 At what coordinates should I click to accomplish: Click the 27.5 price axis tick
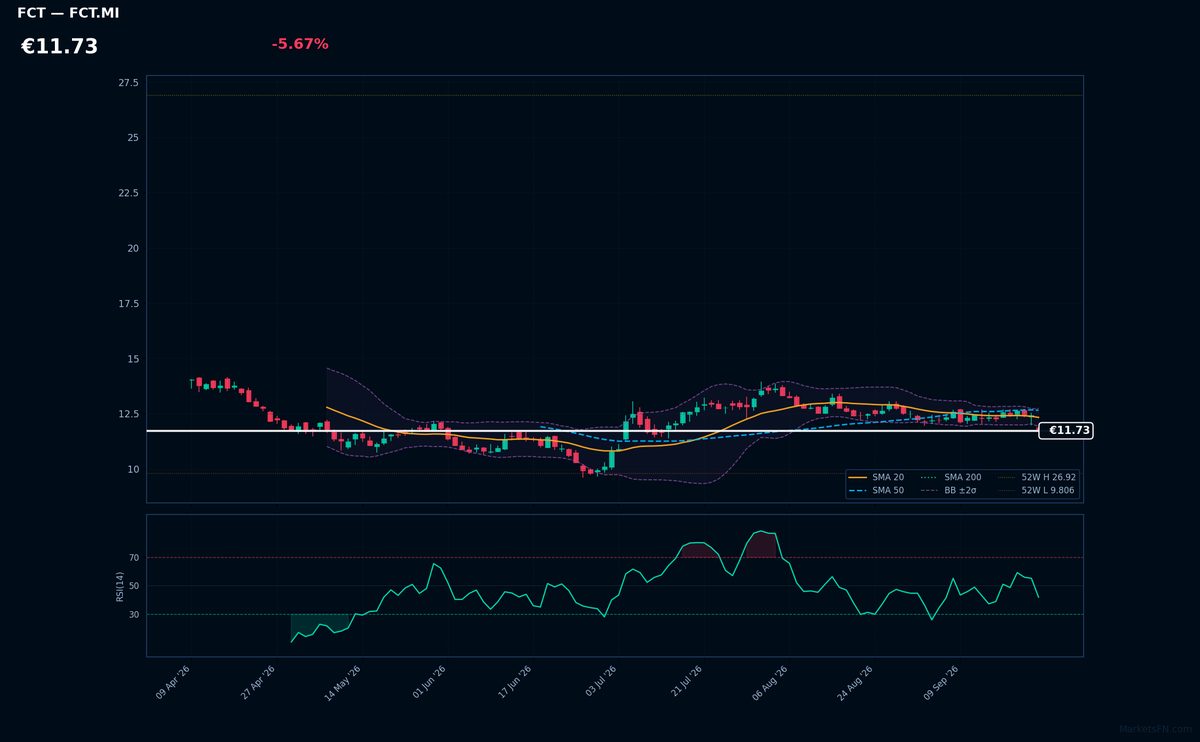129,83
